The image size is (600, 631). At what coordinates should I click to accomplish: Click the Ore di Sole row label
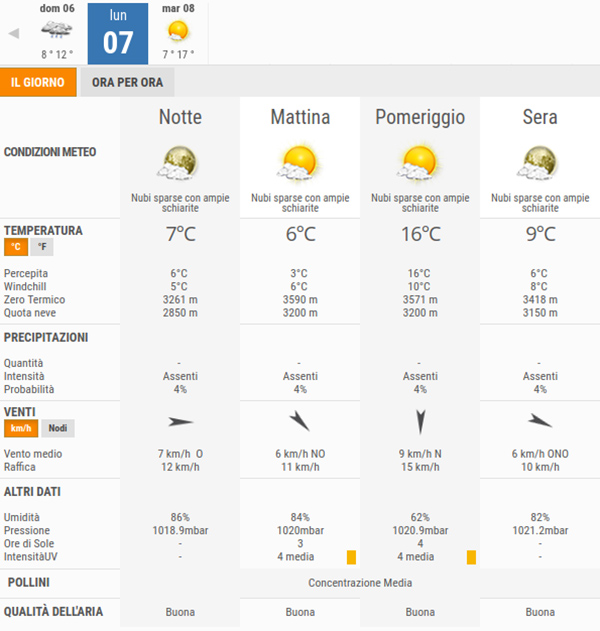(29, 544)
